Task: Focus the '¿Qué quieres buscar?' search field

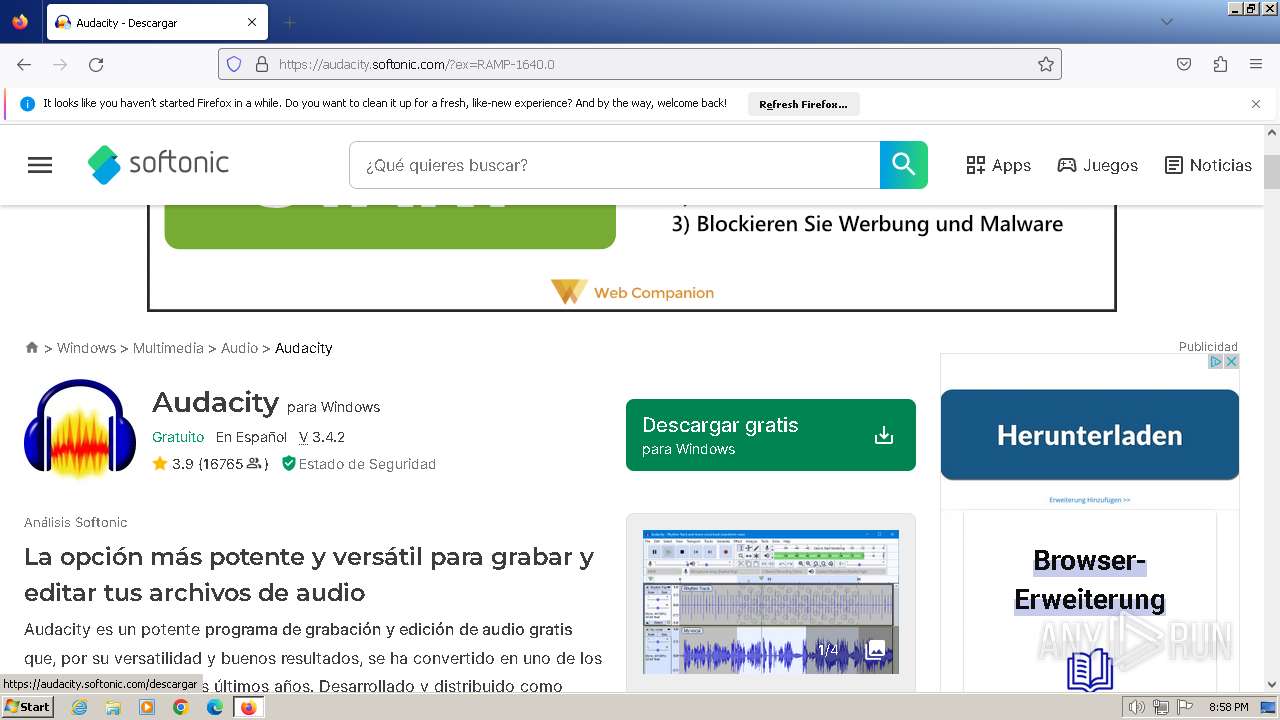Action: [614, 165]
